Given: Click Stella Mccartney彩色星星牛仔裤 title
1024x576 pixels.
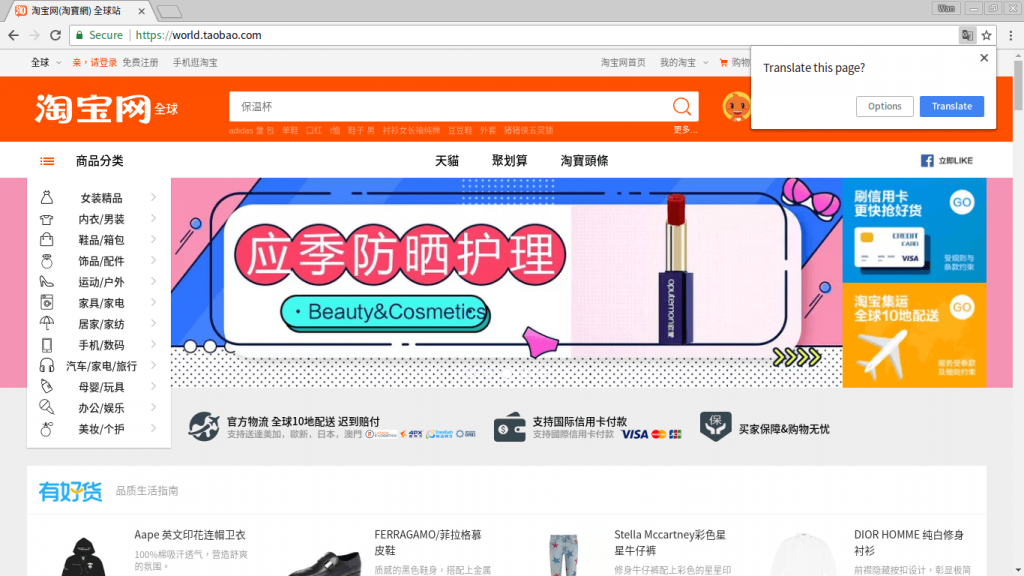Looking at the screenshot, I should [x=670, y=543].
